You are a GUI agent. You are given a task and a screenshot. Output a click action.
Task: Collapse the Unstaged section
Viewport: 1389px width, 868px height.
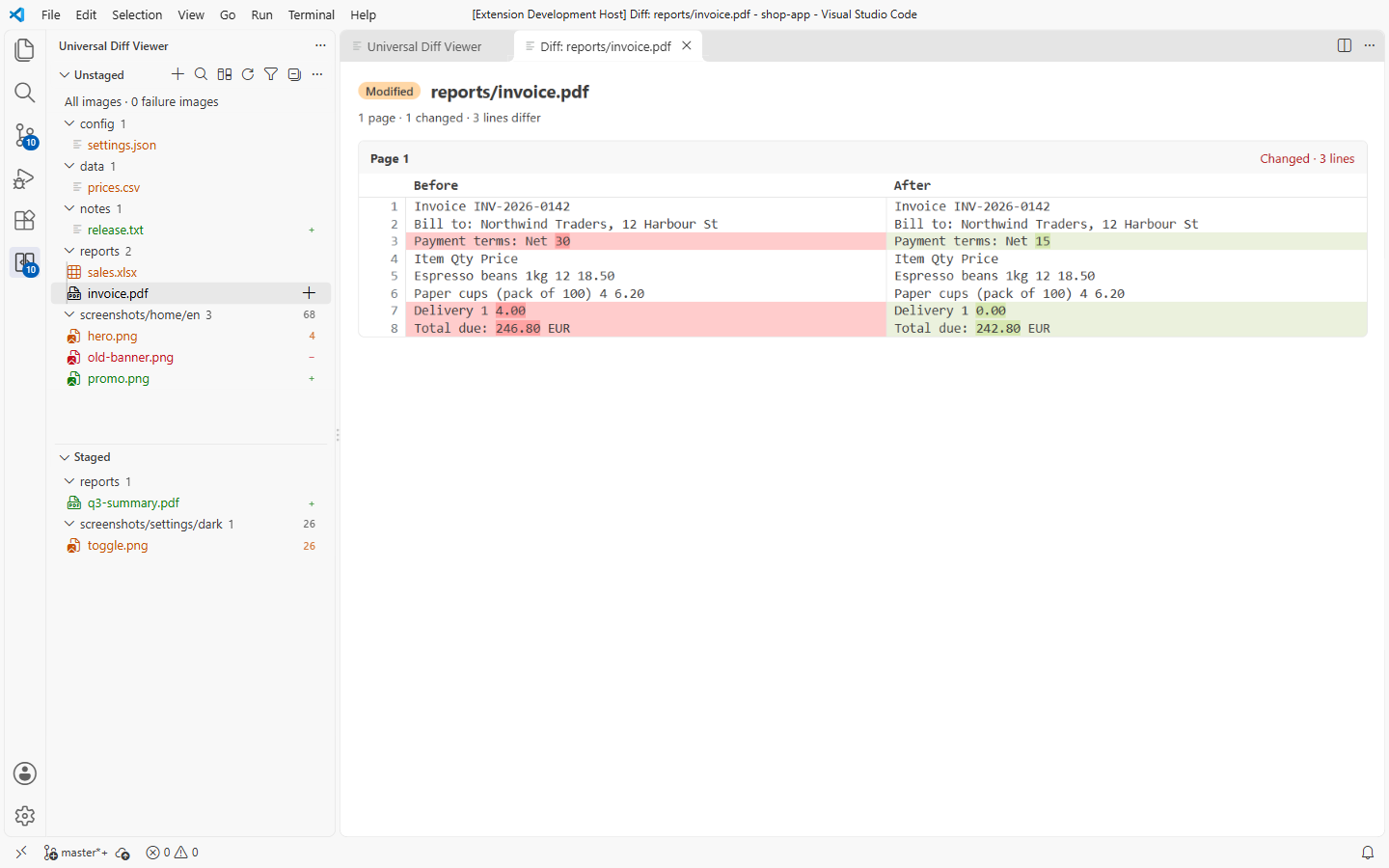pos(65,74)
